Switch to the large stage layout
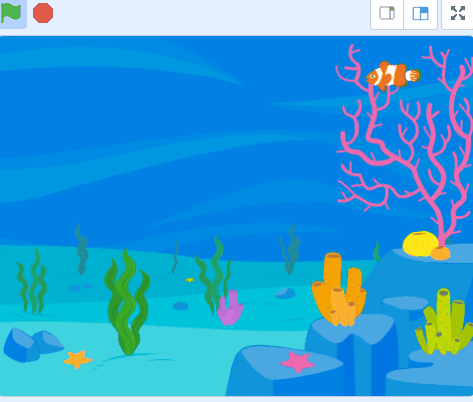Image resolution: width=473 pixels, height=402 pixels. click(x=420, y=14)
